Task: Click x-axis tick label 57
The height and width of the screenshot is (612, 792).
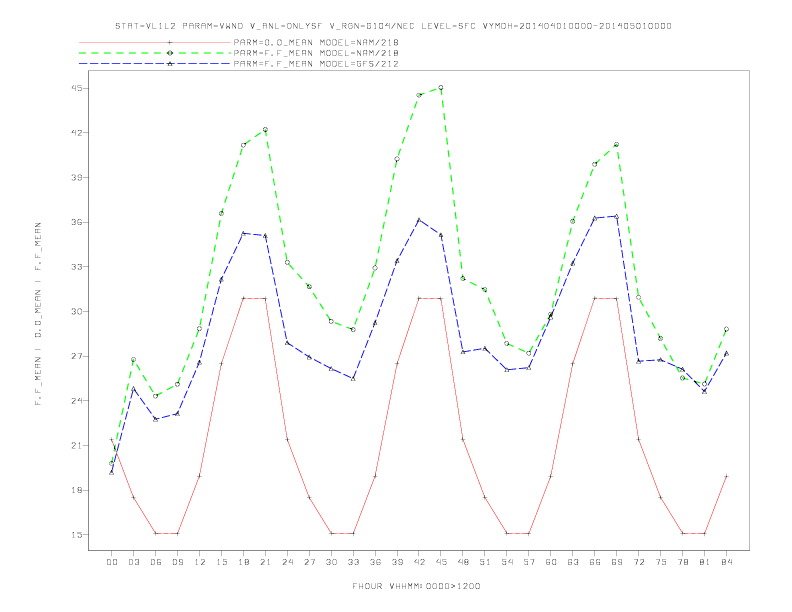Action: click(529, 562)
